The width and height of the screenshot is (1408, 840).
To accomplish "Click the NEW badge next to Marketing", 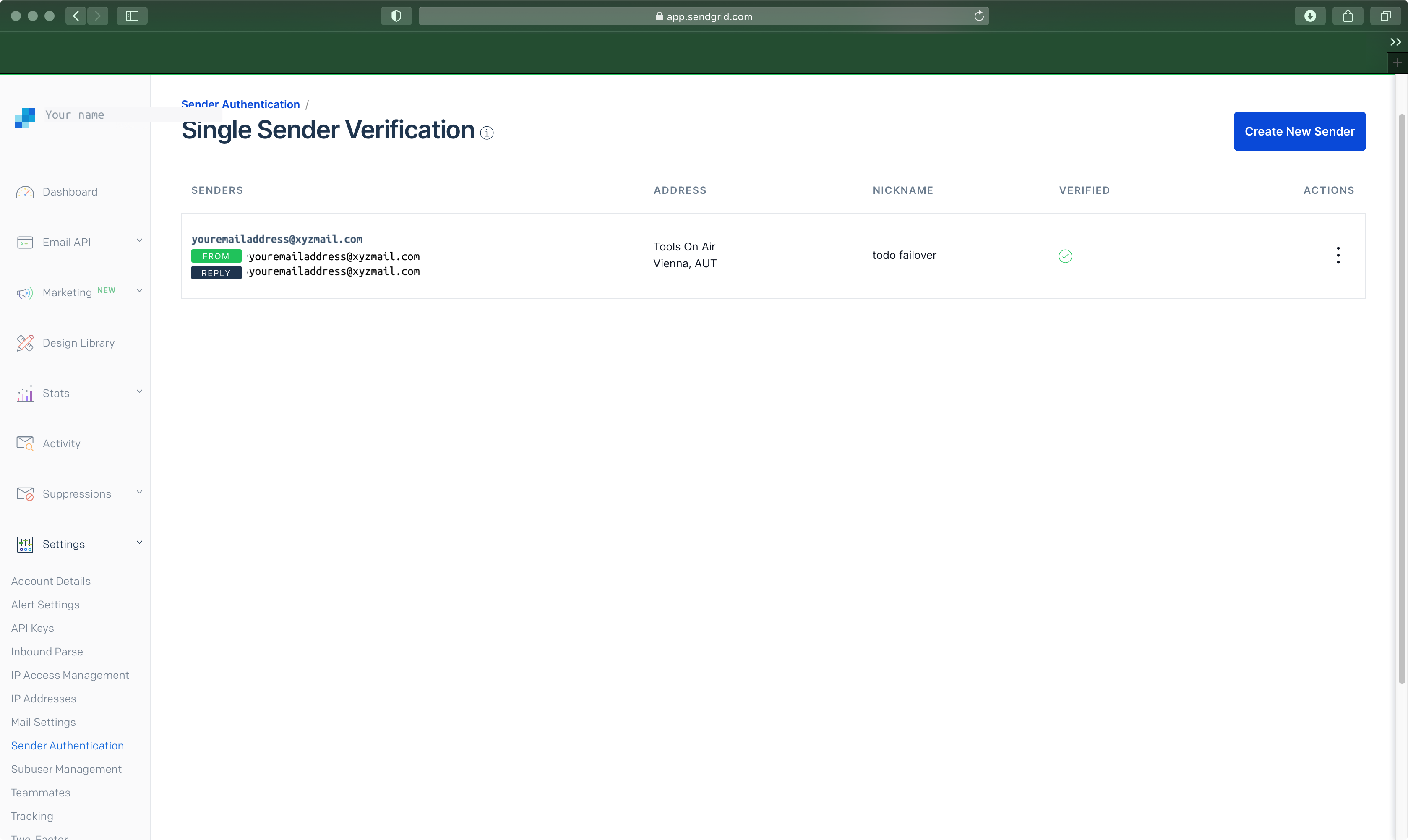I will coord(107,290).
